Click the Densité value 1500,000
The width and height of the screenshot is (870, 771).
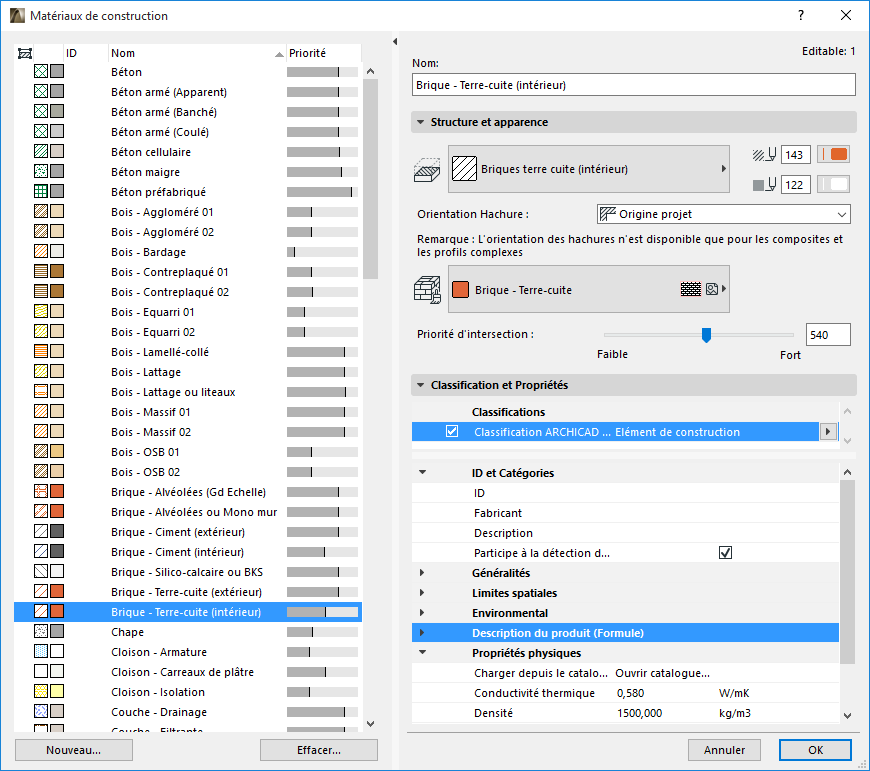[x=639, y=713]
